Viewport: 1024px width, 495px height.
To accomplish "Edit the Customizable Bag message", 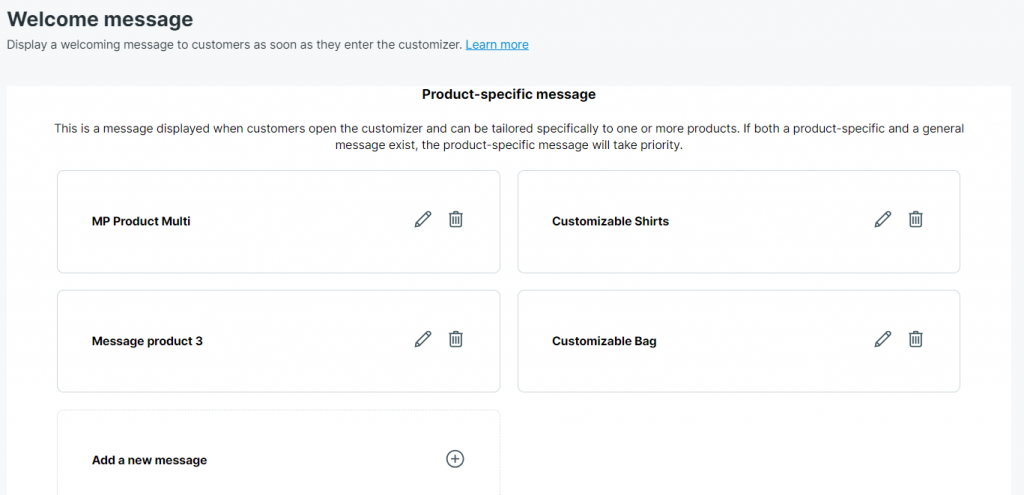I will [883, 339].
